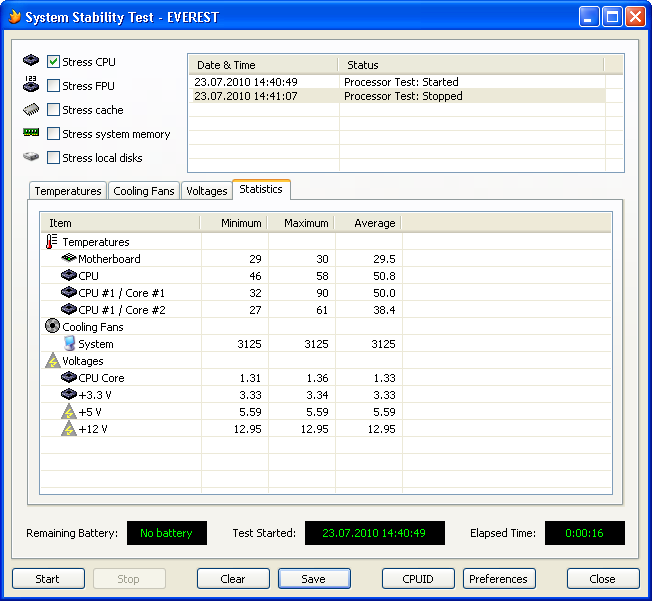The width and height of the screenshot is (652, 601).
Task: Click the System fan icon
Action: 69,344
